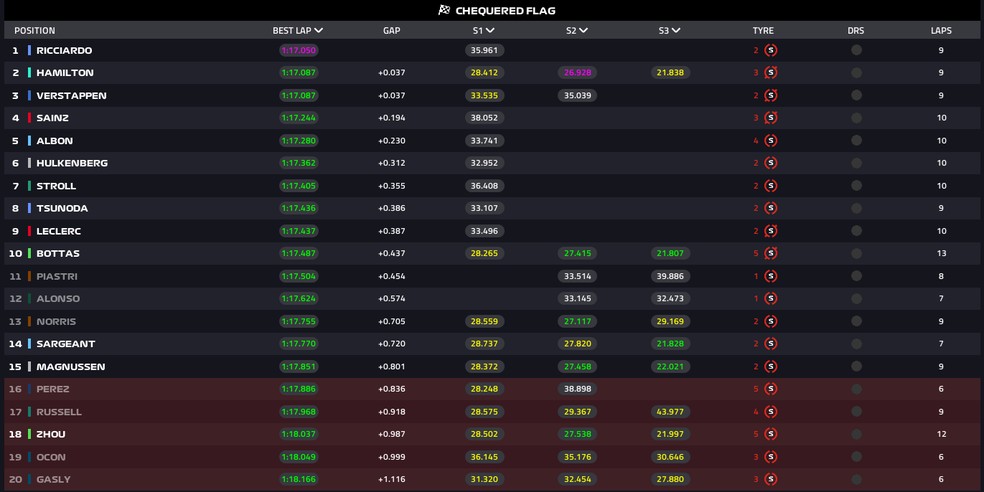The image size is (984, 492).
Task: Click Bottas's DRS indicator dot
Action: coord(856,254)
